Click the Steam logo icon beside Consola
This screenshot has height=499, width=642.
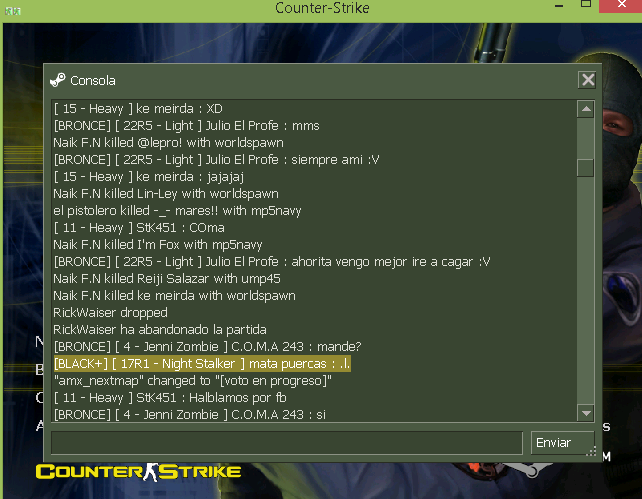pyautogui.click(x=58, y=80)
